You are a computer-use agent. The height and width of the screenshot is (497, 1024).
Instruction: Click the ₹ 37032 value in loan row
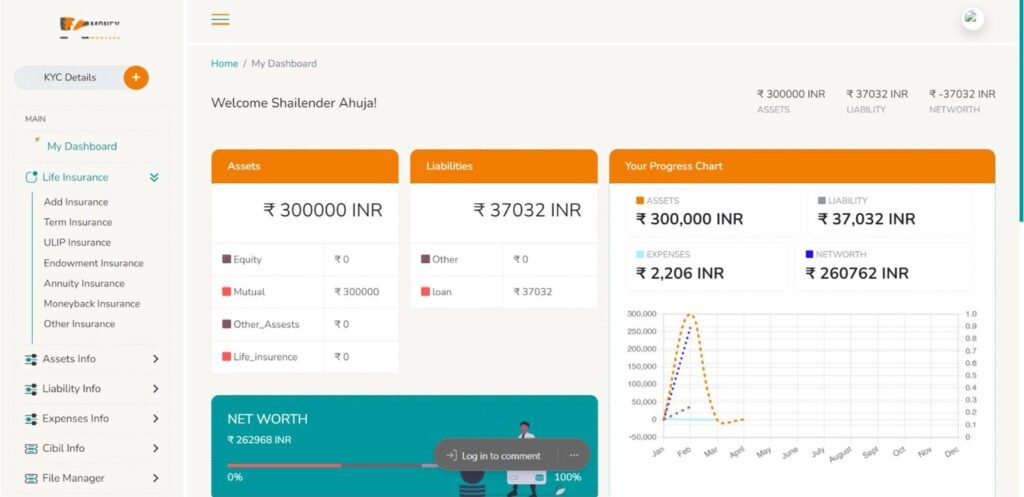pos(532,292)
